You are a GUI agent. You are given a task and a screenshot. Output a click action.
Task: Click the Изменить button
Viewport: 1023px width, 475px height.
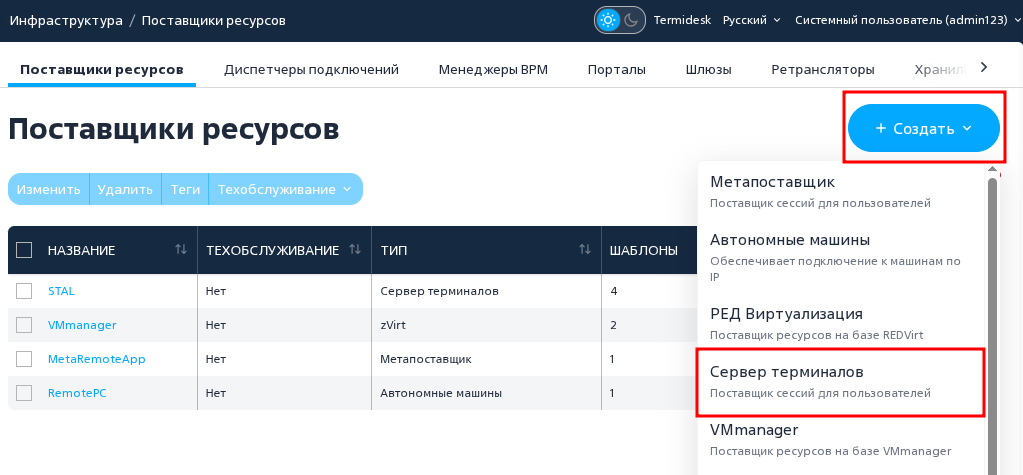point(48,189)
